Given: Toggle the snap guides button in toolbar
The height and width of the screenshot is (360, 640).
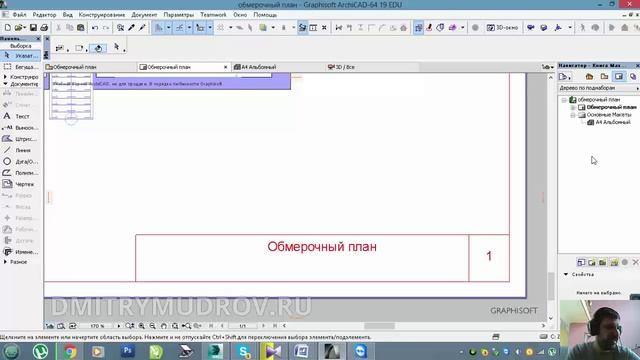Looking at the screenshot, I should coord(179,27).
